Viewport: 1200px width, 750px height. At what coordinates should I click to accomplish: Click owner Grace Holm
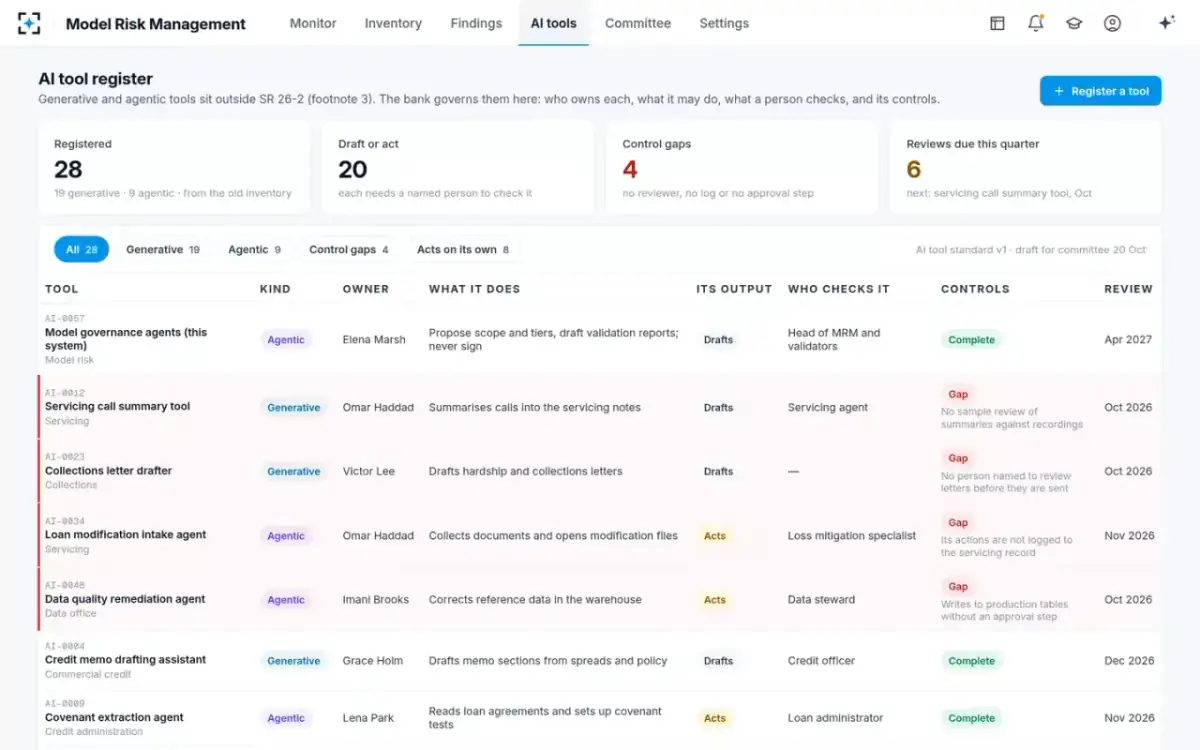(x=373, y=661)
